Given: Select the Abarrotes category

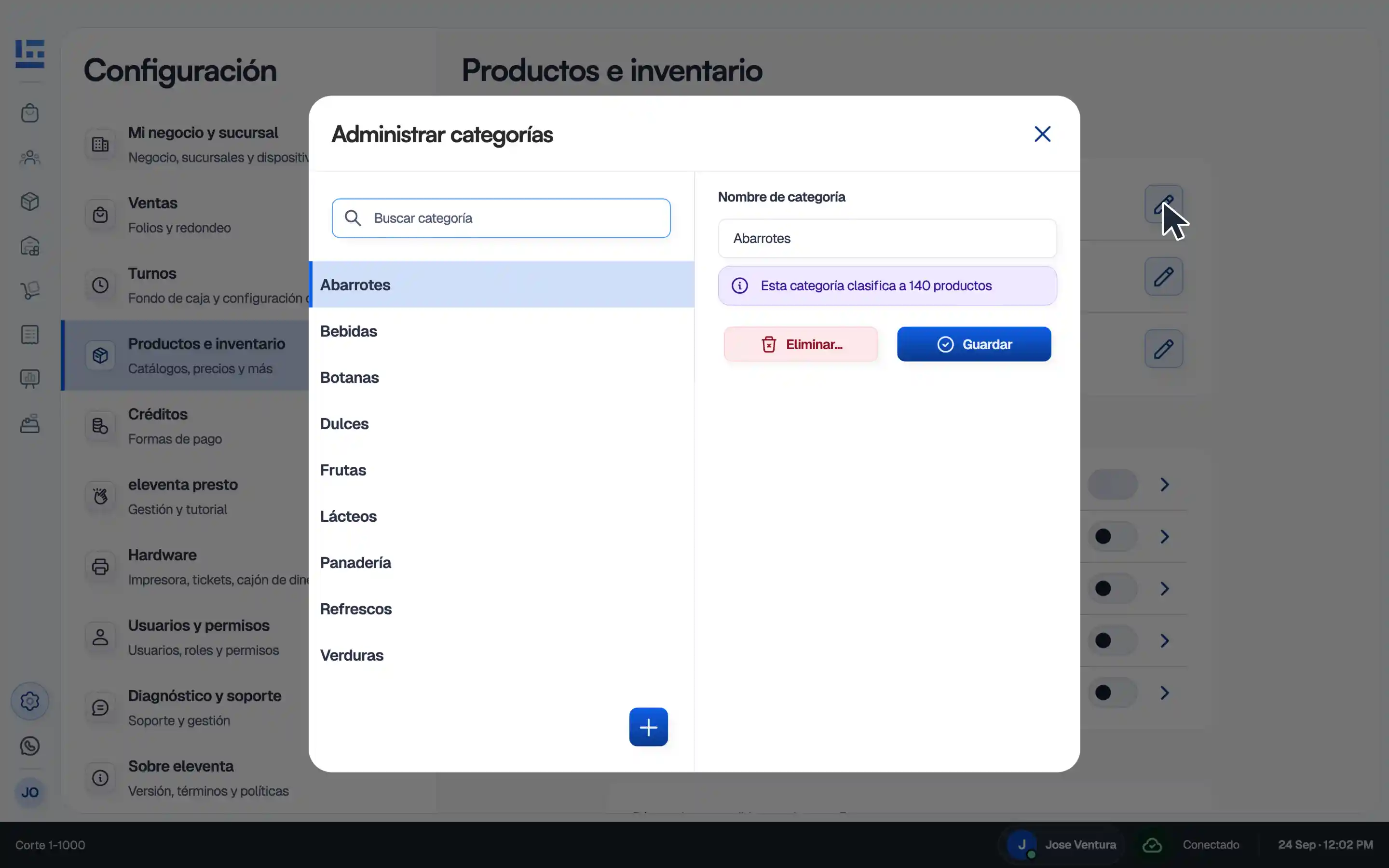Looking at the screenshot, I should click(502, 285).
